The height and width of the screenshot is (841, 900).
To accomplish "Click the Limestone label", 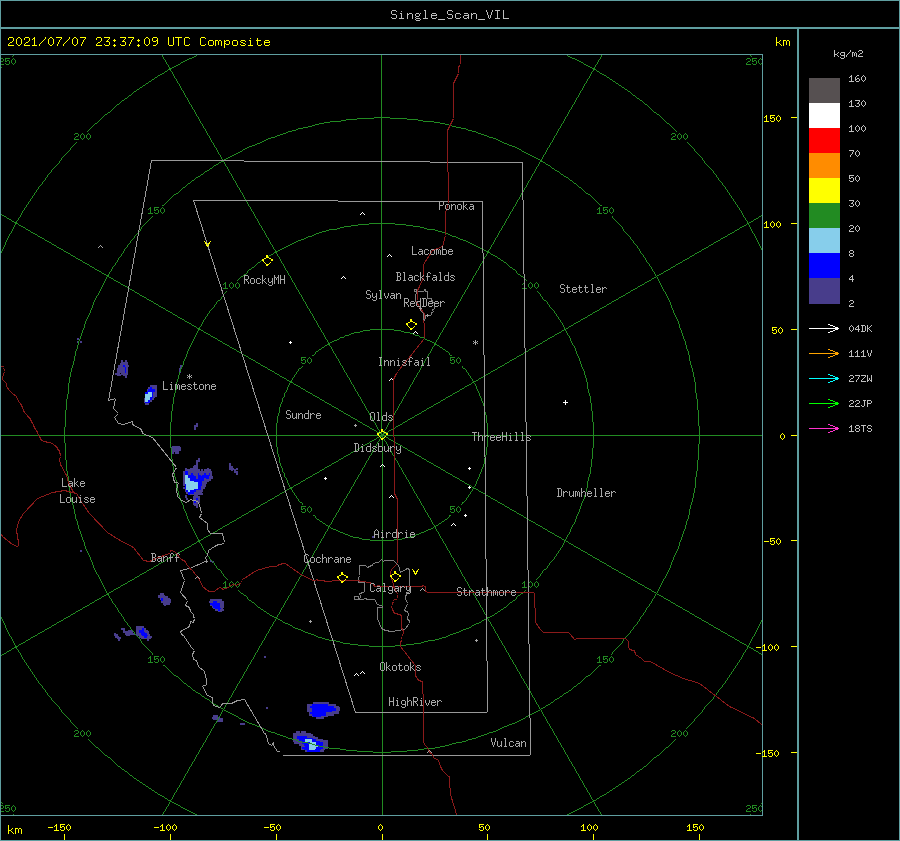I will (189, 386).
